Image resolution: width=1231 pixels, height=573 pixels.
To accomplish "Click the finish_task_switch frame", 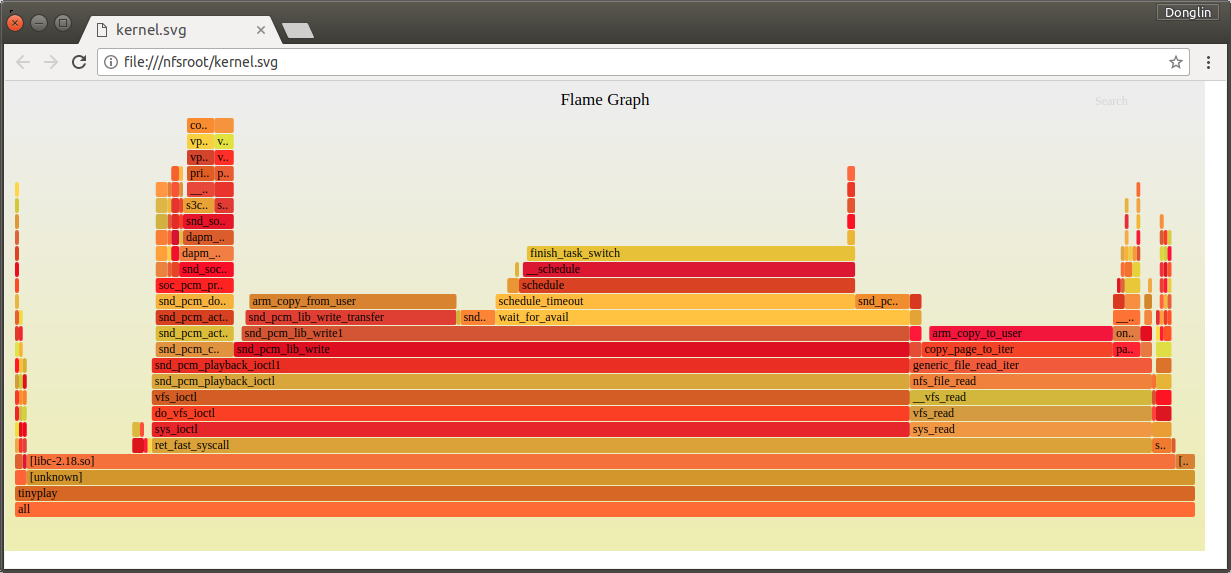I will [x=691, y=253].
